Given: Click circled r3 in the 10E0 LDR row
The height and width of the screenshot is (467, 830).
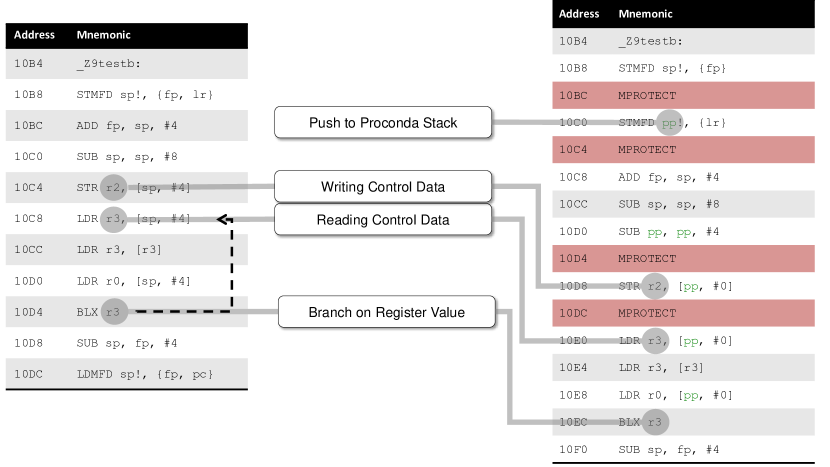Looking at the screenshot, I should pos(656,341).
